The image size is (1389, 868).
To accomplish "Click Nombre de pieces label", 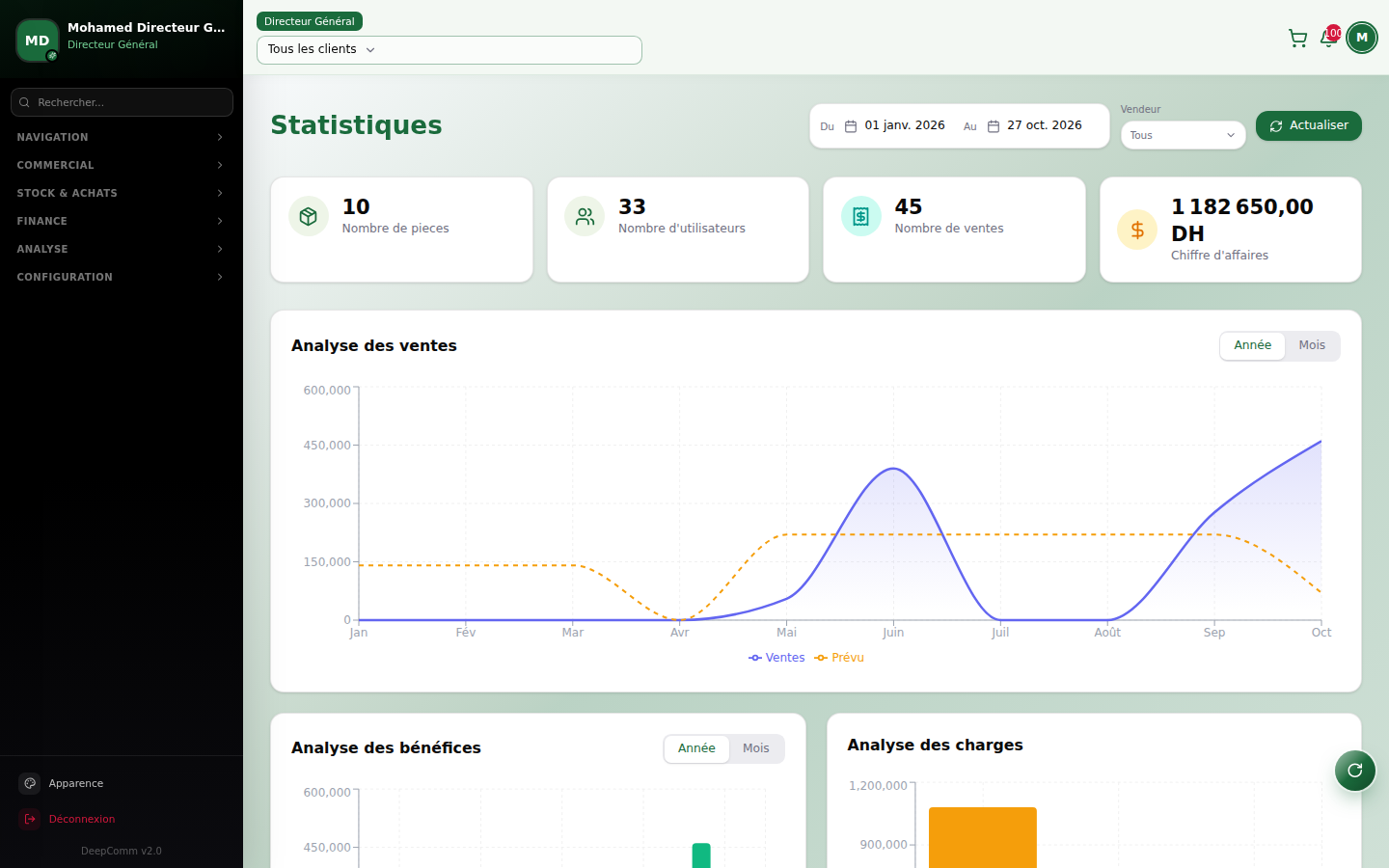I will pos(395,229).
